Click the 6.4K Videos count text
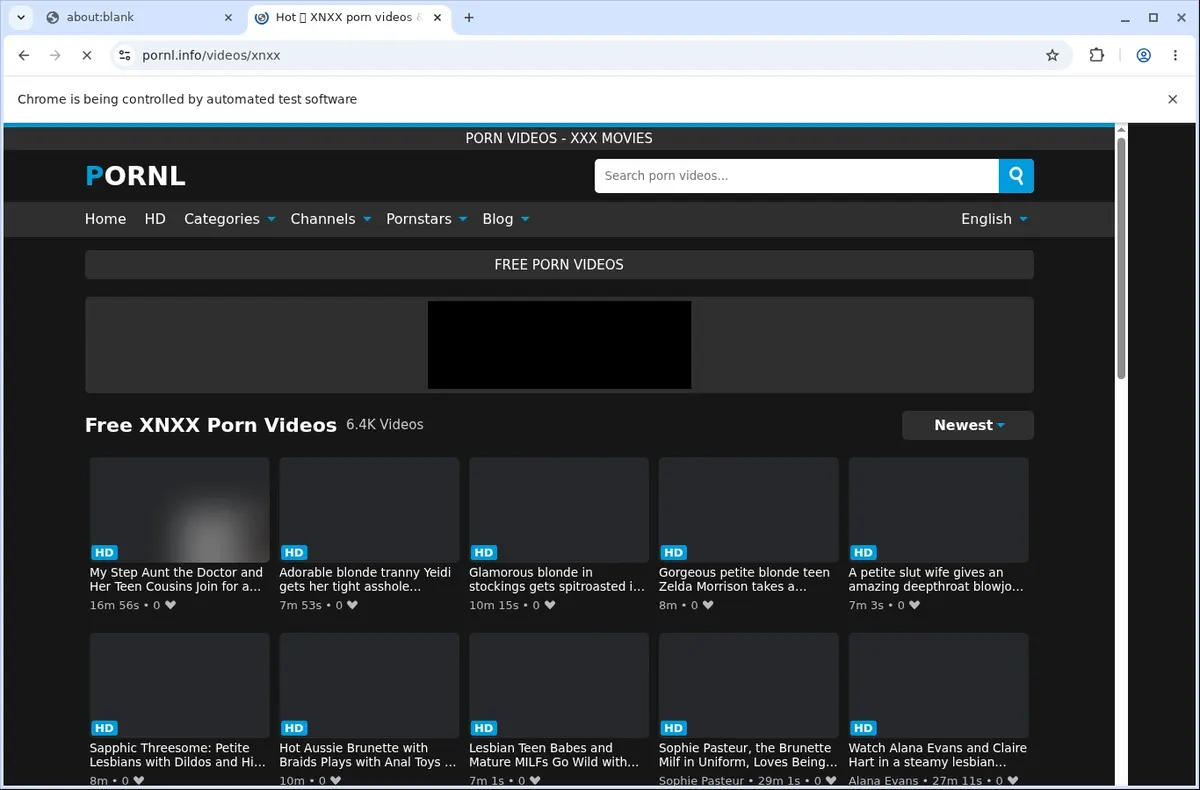 tap(385, 425)
